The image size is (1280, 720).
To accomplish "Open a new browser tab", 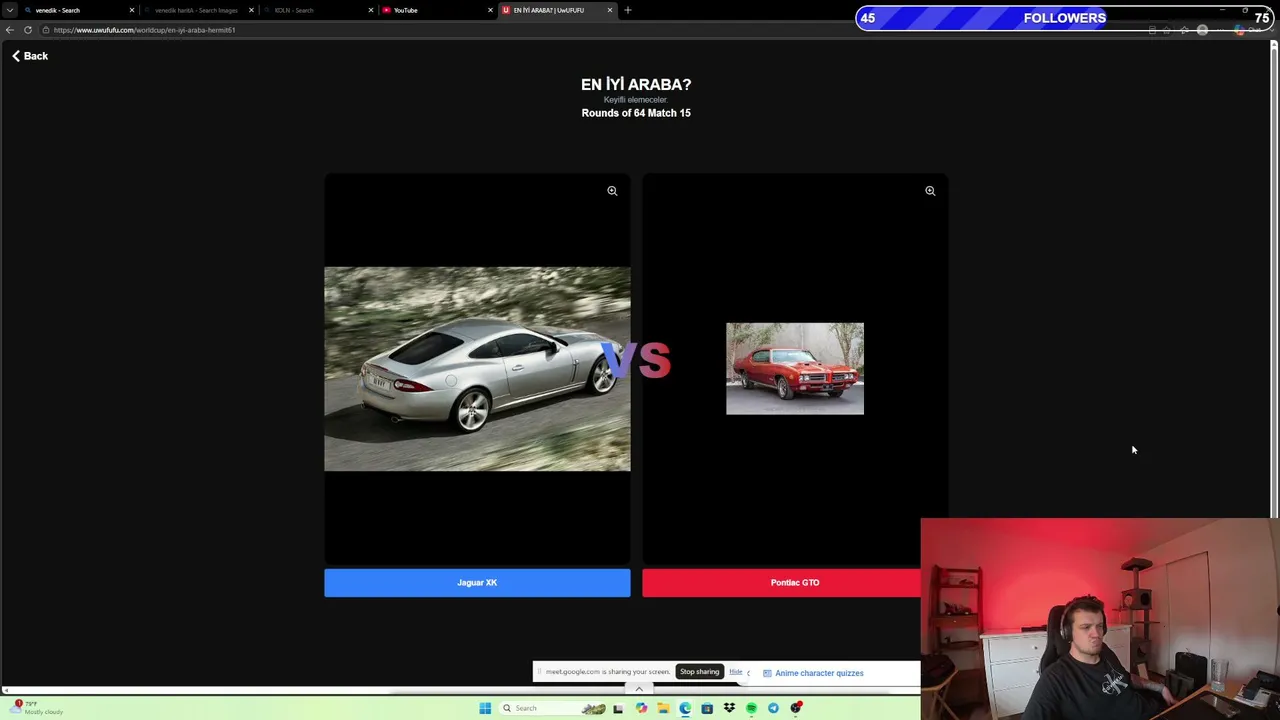I will (628, 10).
